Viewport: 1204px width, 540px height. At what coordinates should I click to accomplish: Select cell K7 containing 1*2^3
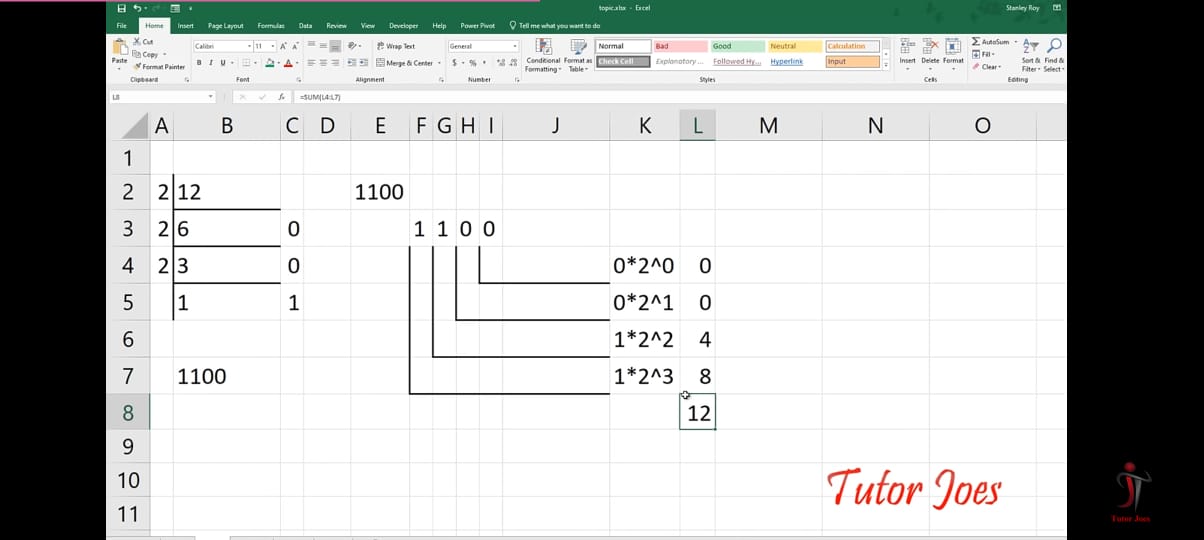pyautogui.click(x=644, y=376)
